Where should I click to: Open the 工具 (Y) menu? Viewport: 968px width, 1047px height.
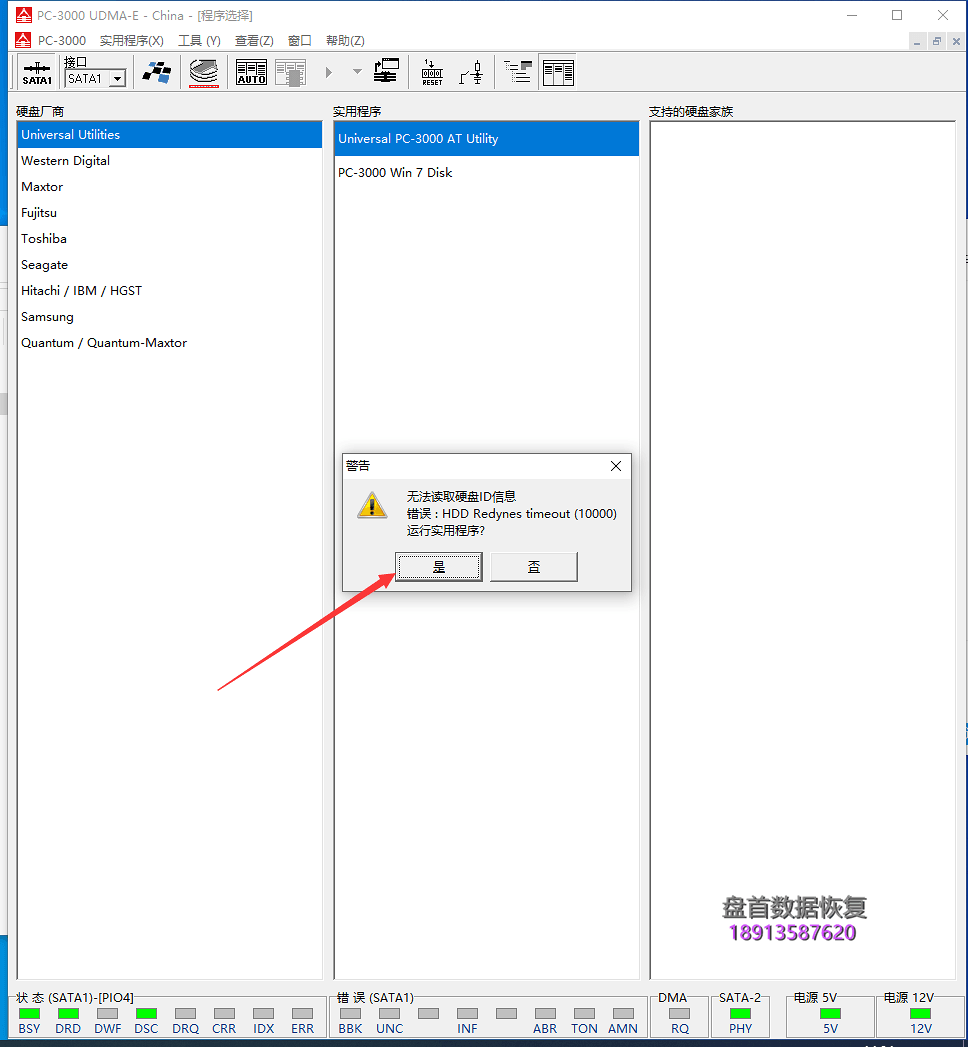pos(199,41)
